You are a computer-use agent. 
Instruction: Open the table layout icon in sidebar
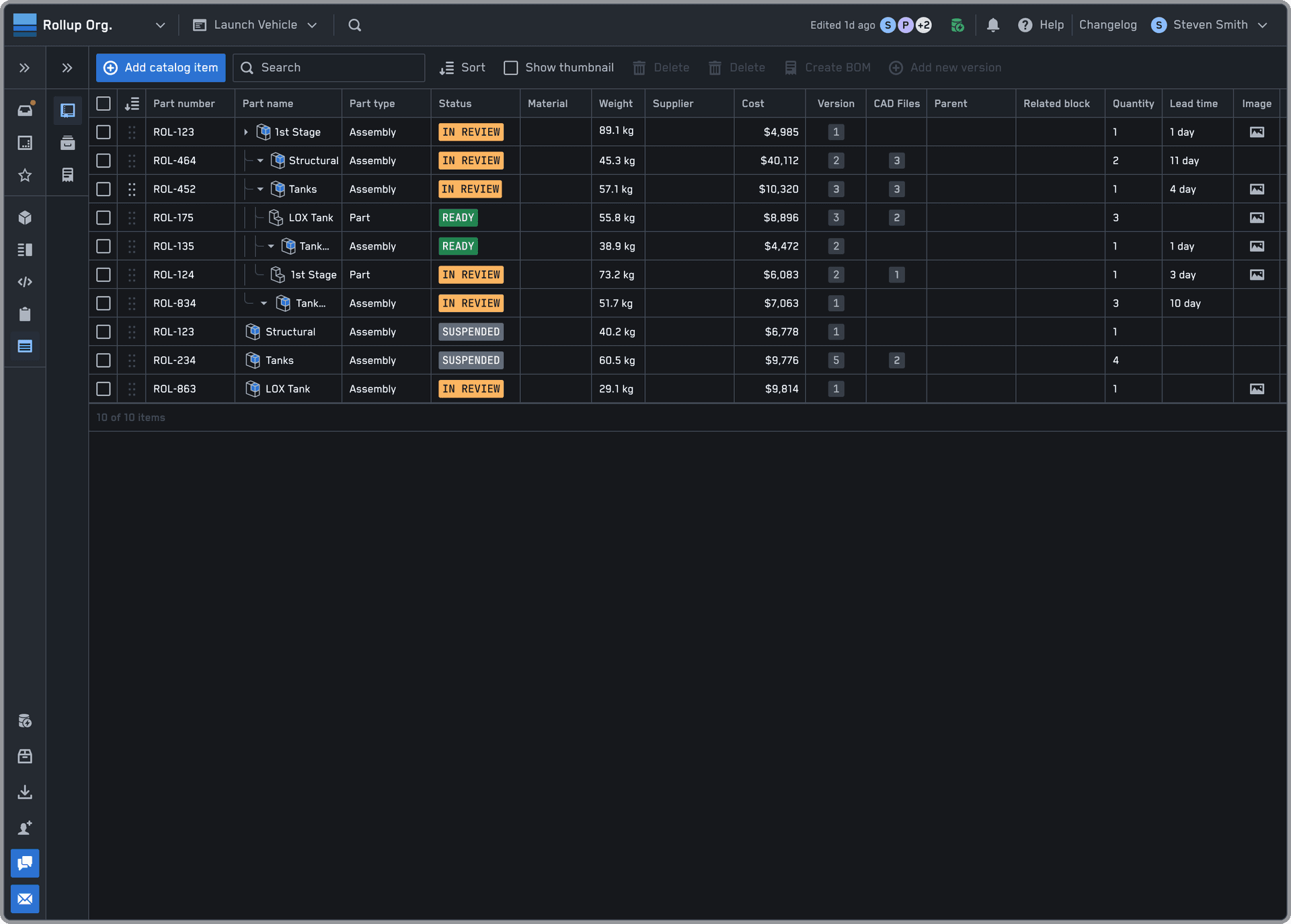25,249
